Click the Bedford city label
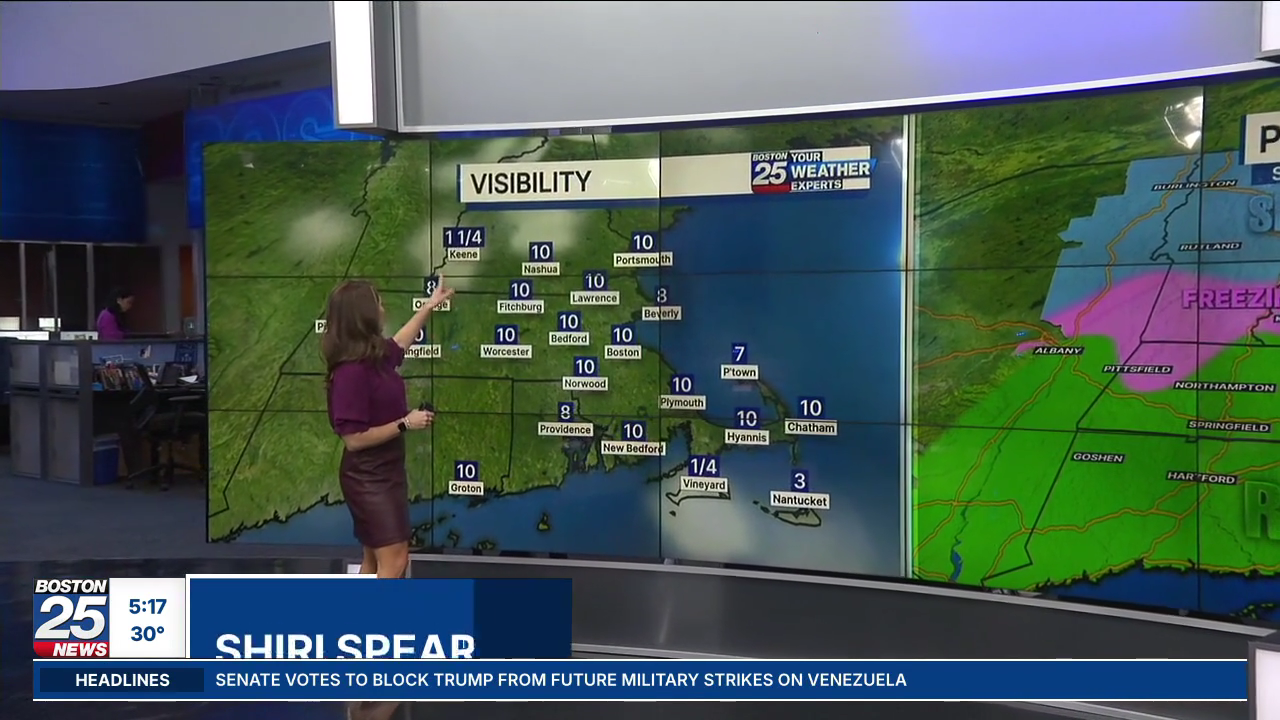 coord(569,339)
